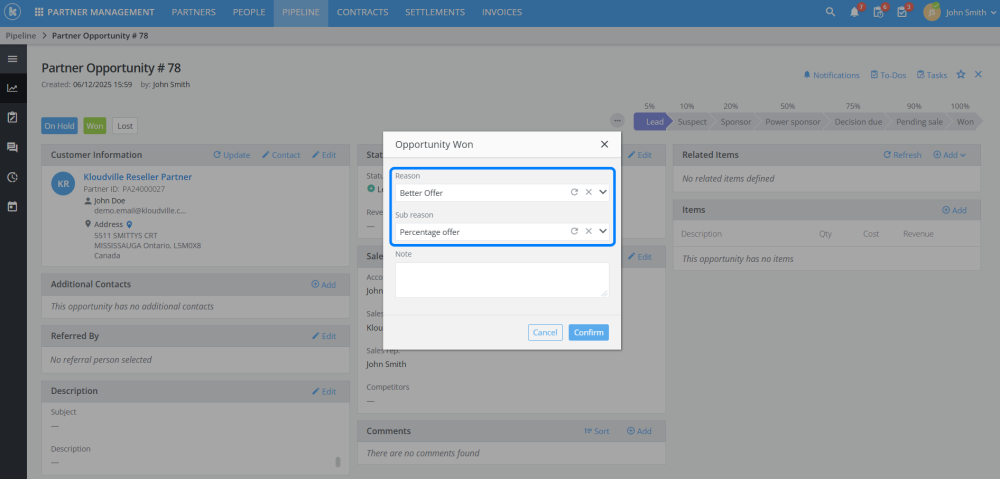Switch to the Pipeline tab
The width and height of the screenshot is (1000, 479).
[x=301, y=12]
